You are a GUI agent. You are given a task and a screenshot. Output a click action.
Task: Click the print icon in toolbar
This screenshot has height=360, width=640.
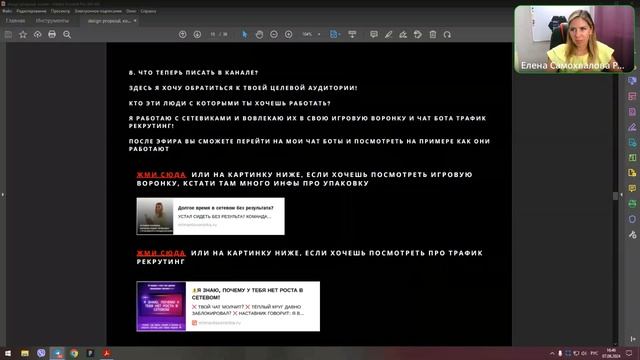click(x=52, y=35)
